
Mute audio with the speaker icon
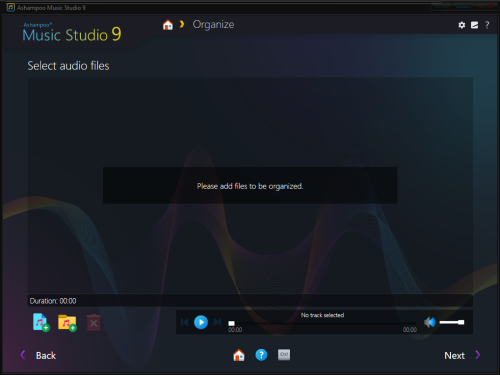(x=430, y=322)
